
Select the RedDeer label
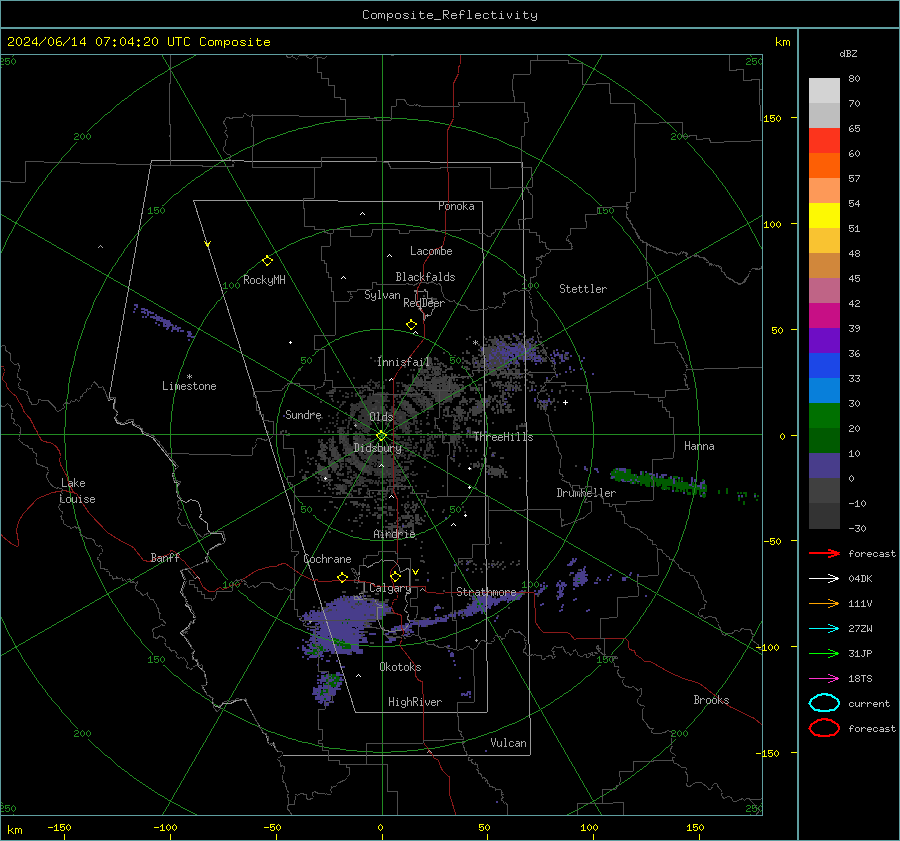[424, 303]
